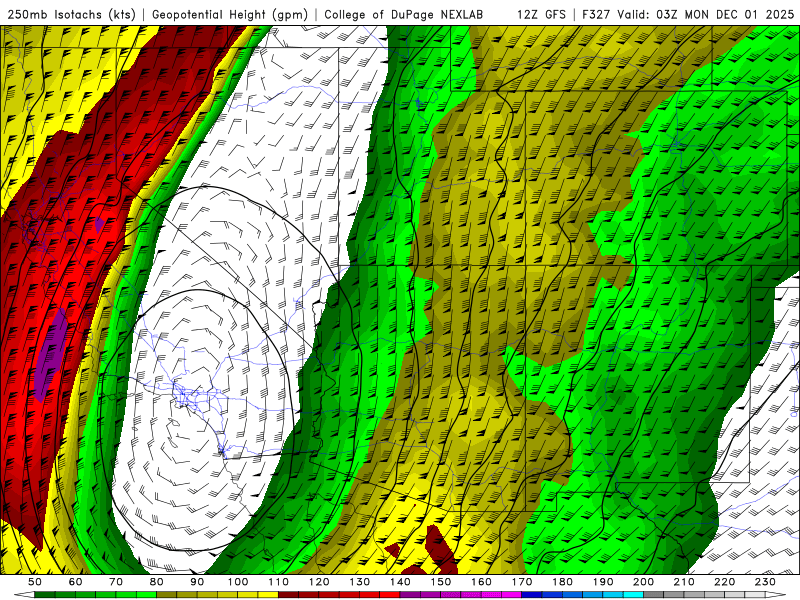Click the 220 value on the color scale

click(x=725, y=582)
